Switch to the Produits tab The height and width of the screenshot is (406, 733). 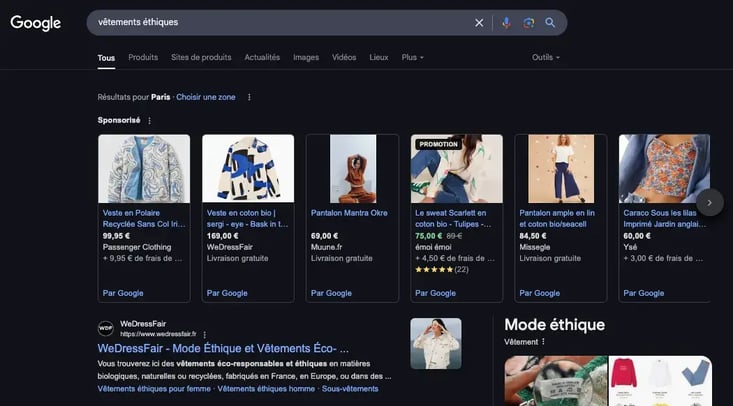(143, 58)
